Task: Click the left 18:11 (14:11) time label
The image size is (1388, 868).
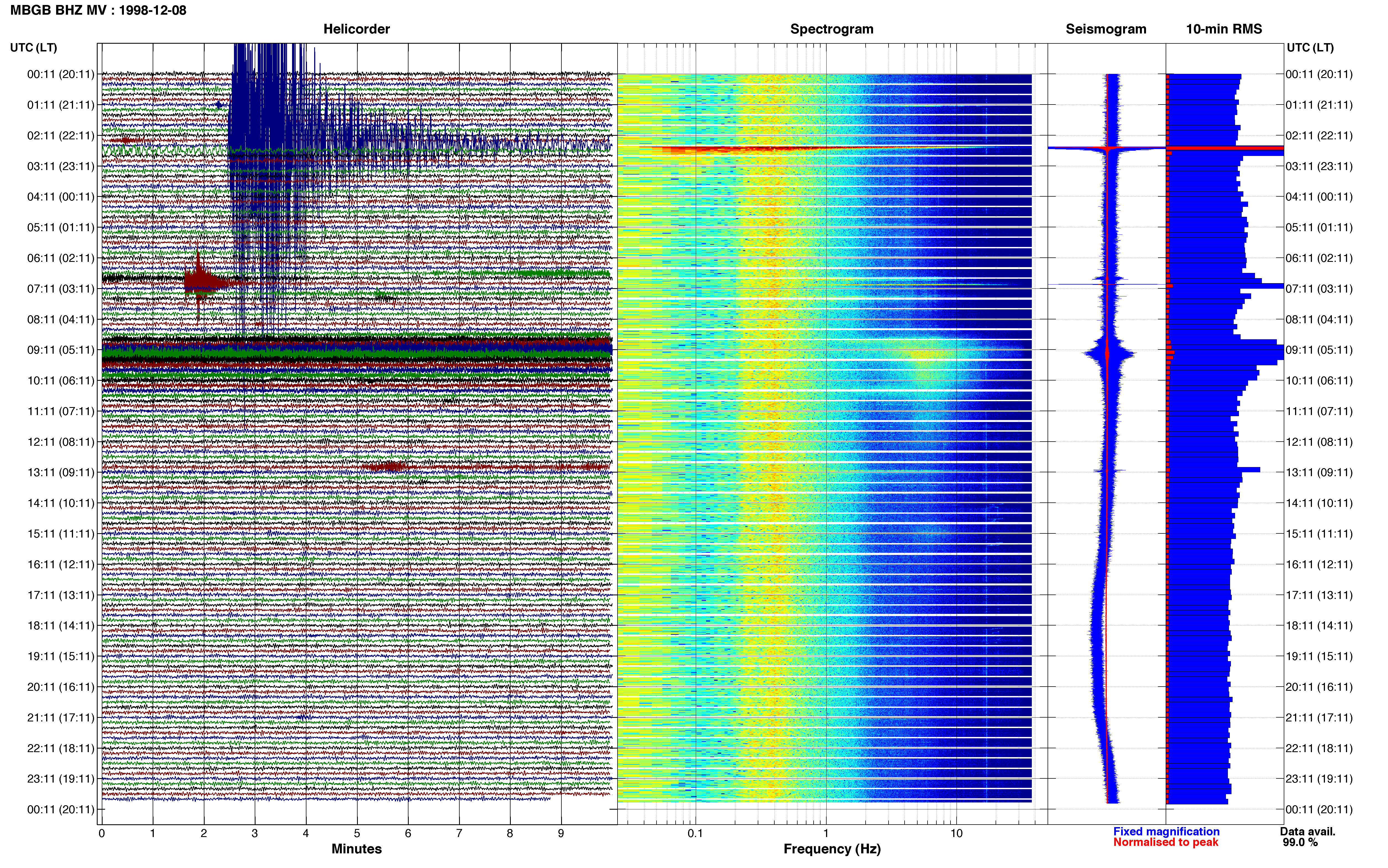Action: pyautogui.click(x=60, y=626)
